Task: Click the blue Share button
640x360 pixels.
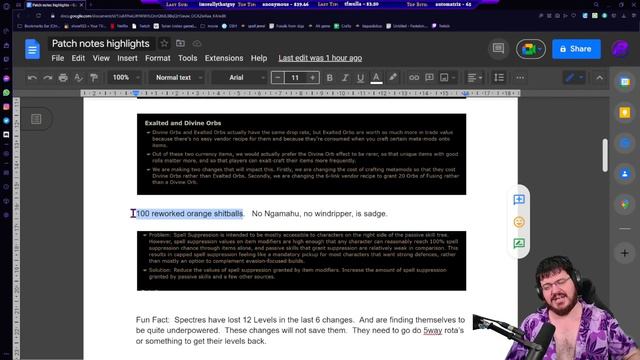Action: (576, 49)
